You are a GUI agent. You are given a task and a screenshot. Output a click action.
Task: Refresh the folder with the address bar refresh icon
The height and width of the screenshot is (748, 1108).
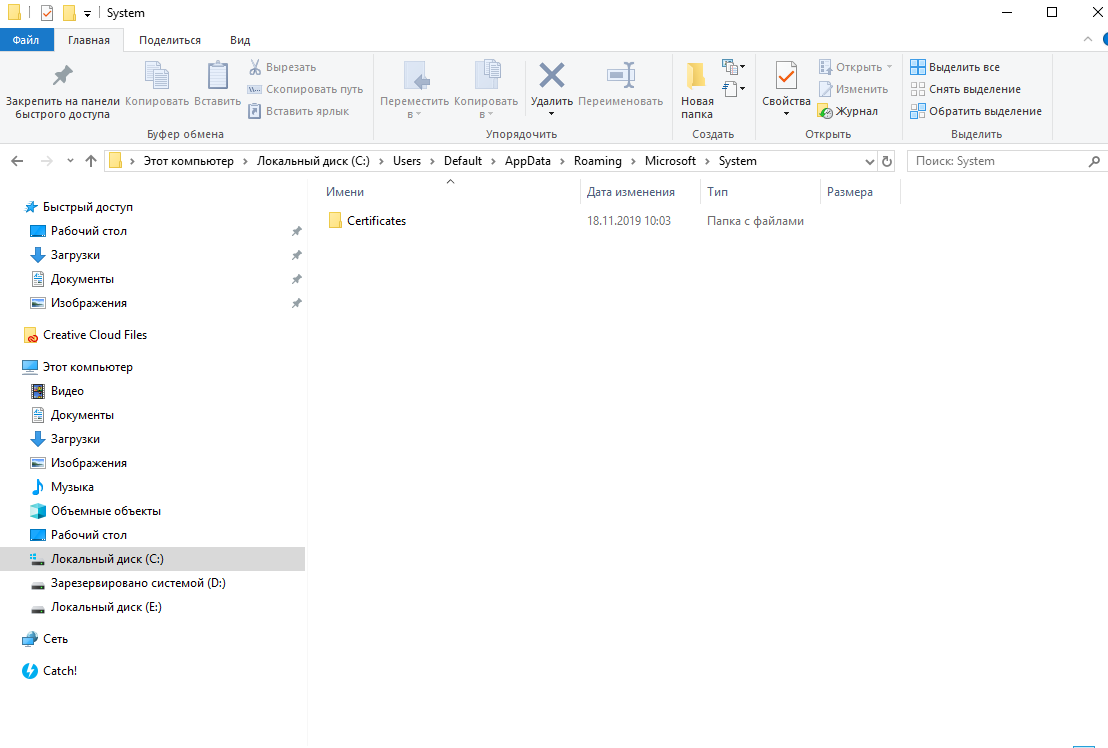pyautogui.click(x=887, y=161)
